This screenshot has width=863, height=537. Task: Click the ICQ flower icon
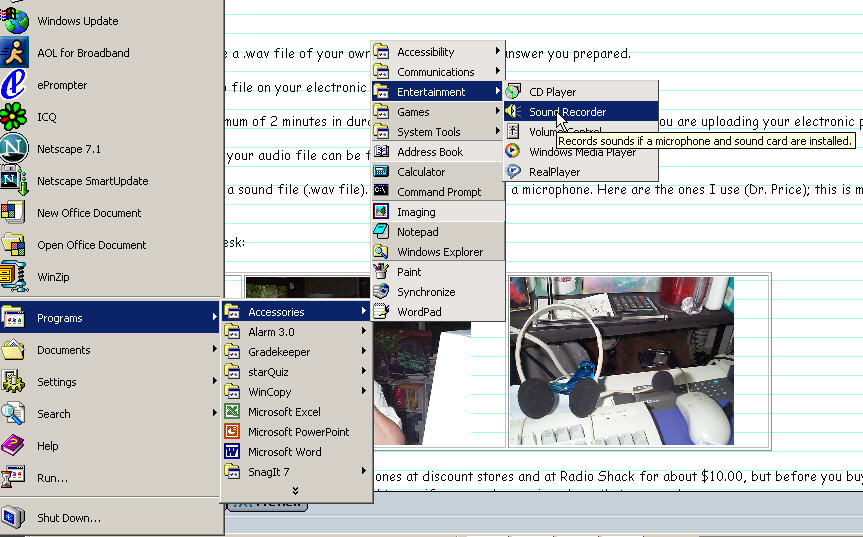click(13, 117)
